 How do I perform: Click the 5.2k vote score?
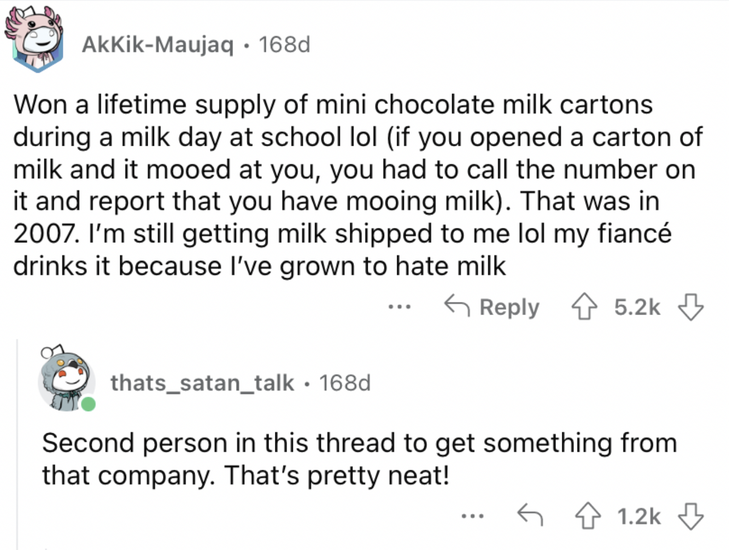tap(634, 307)
